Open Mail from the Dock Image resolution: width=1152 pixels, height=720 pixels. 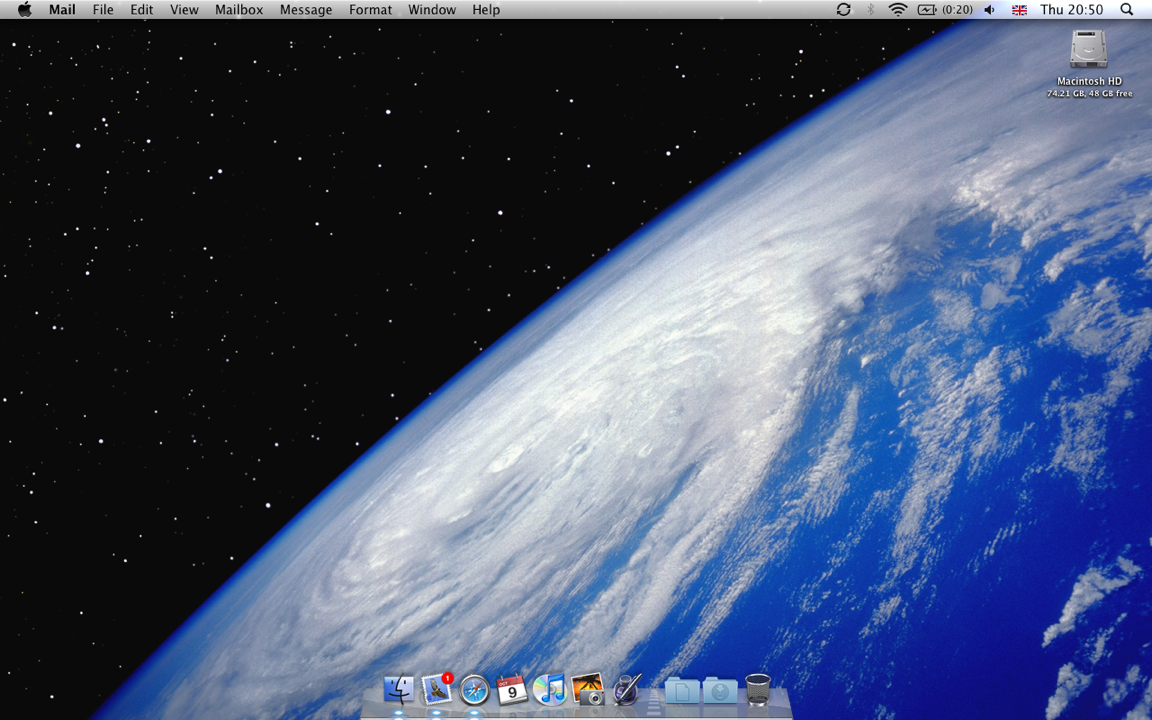coord(436,690)
